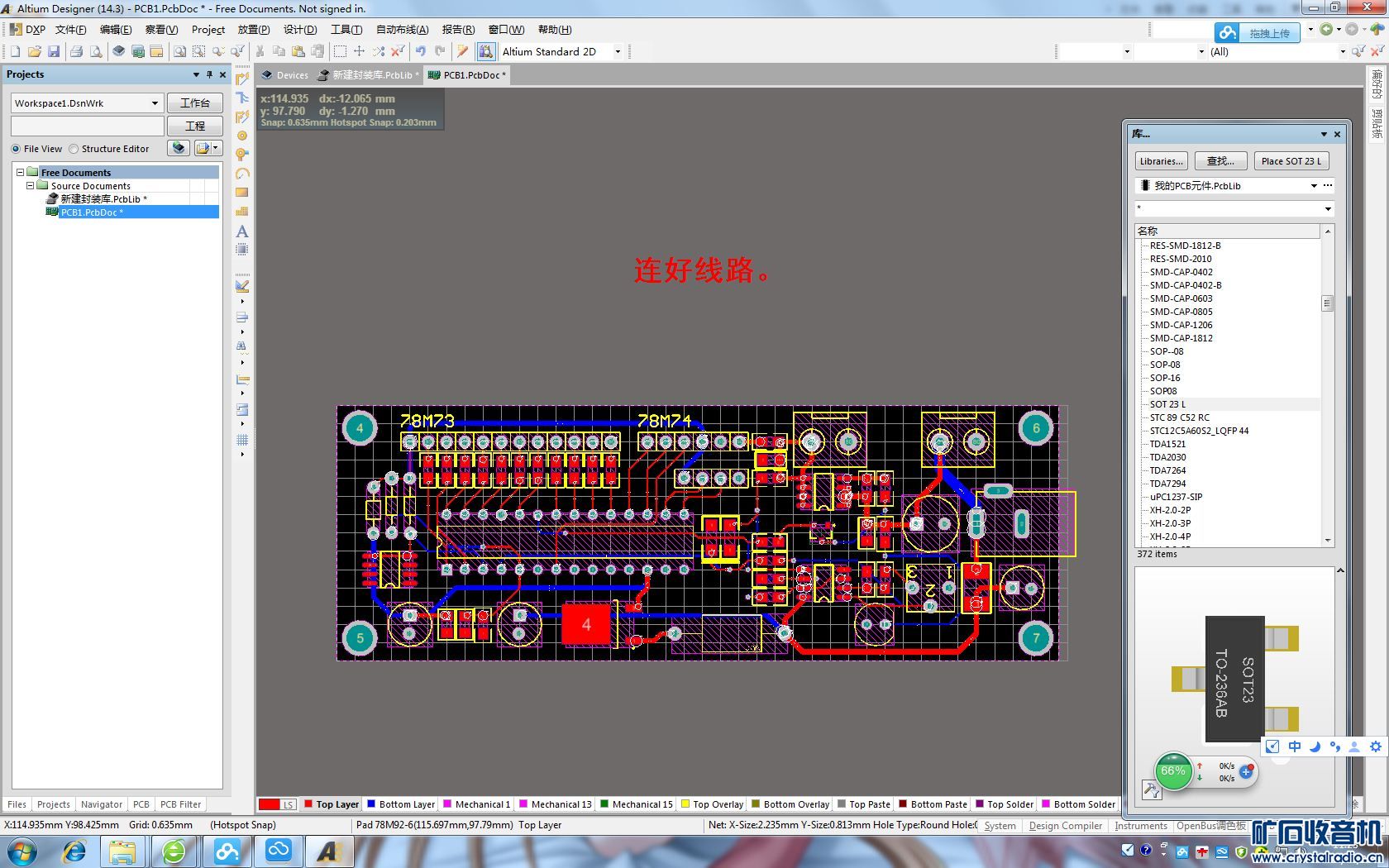Click the SOT23 footprint preview
This screenshot has height=868, width=1389.
point(1235,680)
